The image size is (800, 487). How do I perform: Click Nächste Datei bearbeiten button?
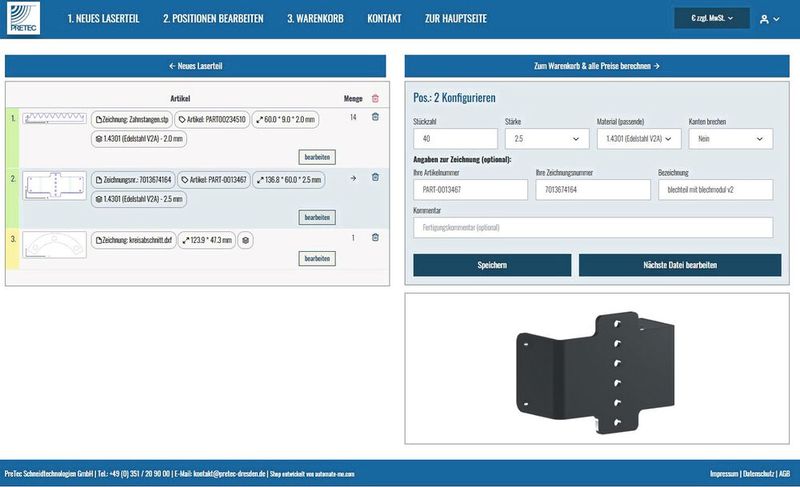[x=680, y=265]
